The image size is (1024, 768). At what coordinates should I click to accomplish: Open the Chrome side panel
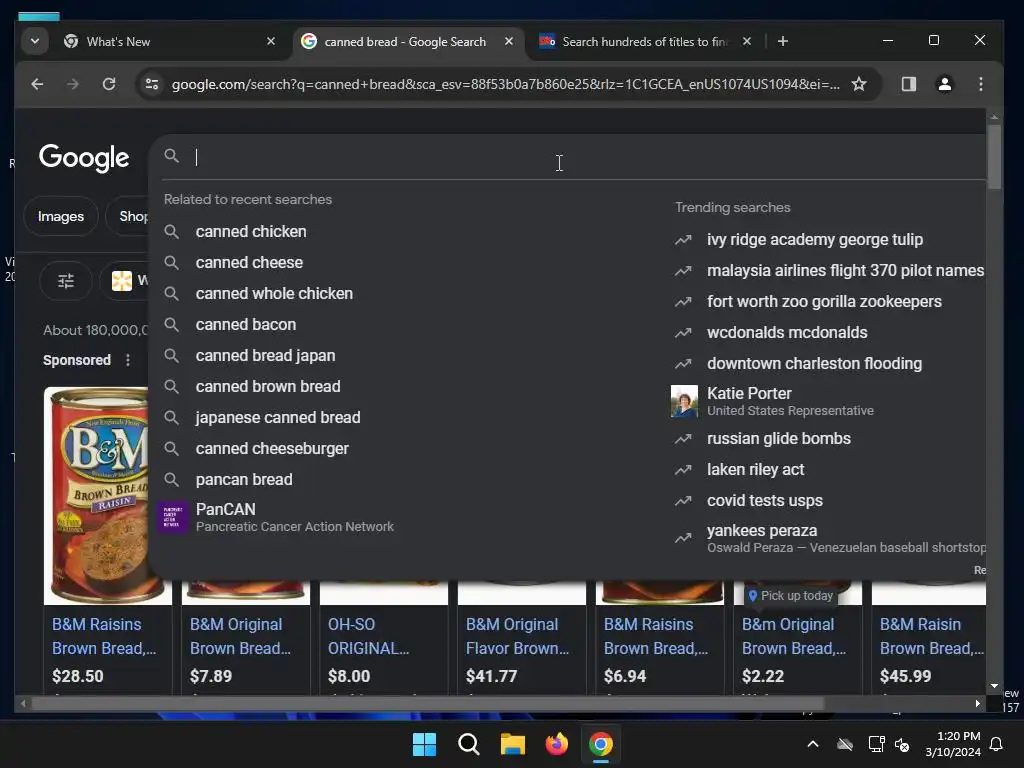point(908,84)
